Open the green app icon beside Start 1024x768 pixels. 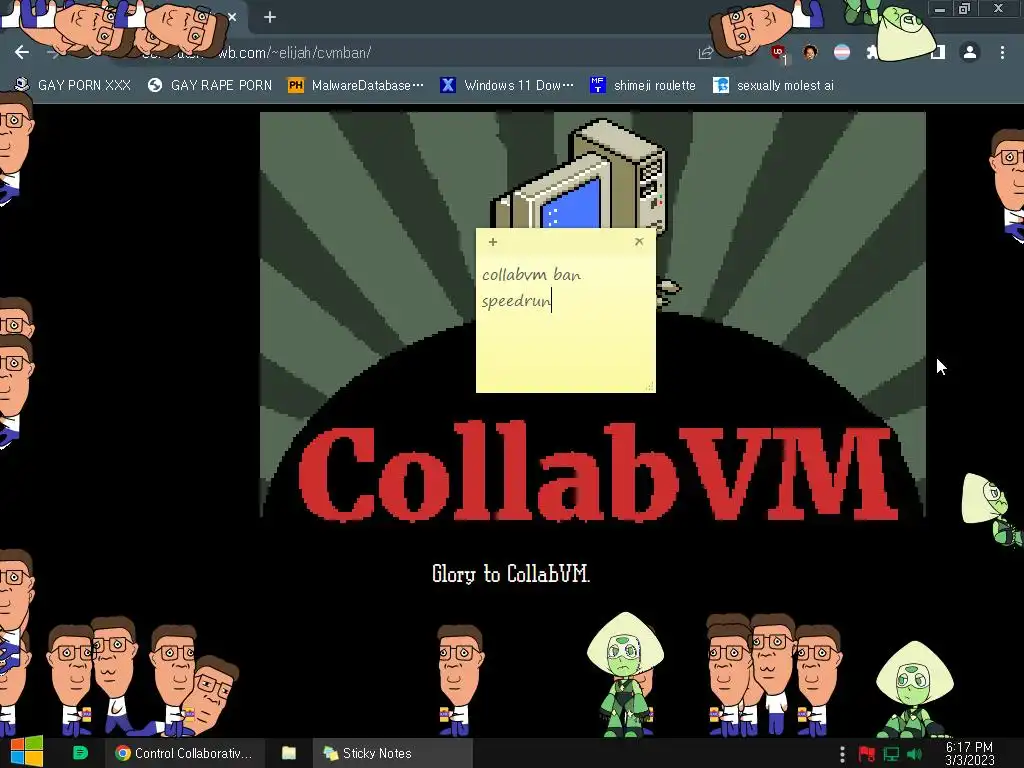click(80, 753)
